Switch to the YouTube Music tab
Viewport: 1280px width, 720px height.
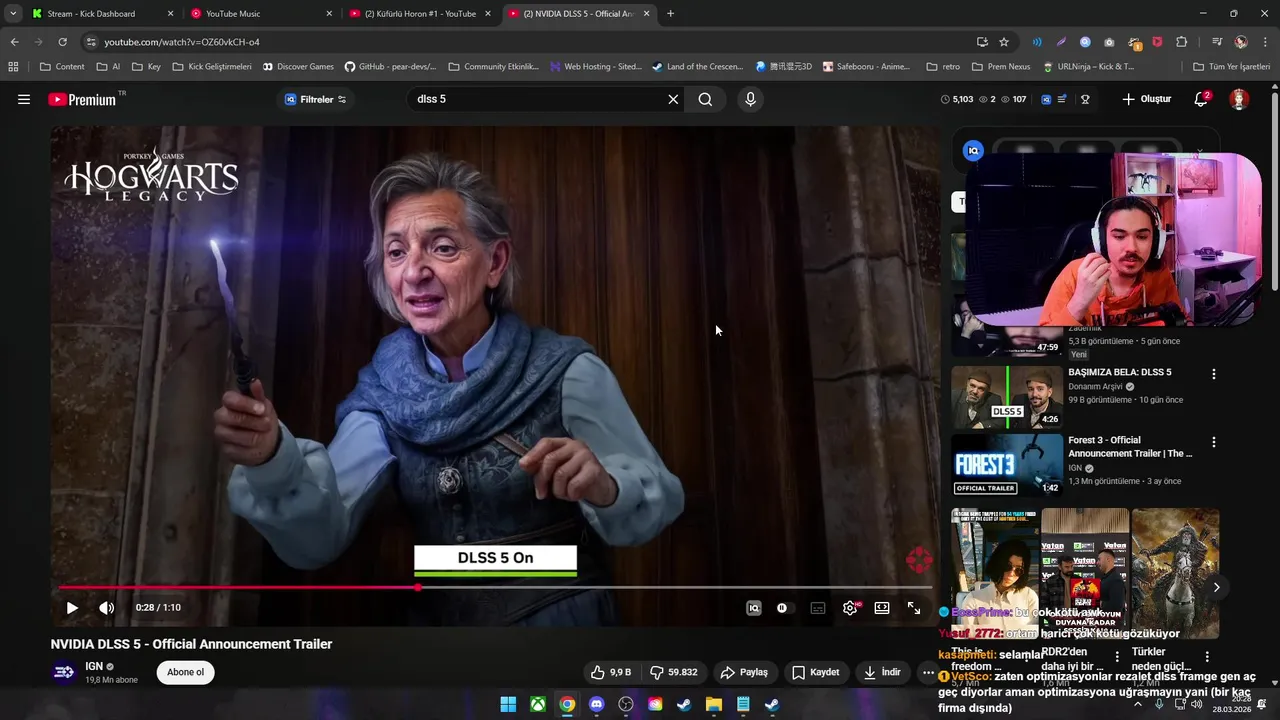click(260, 14)
